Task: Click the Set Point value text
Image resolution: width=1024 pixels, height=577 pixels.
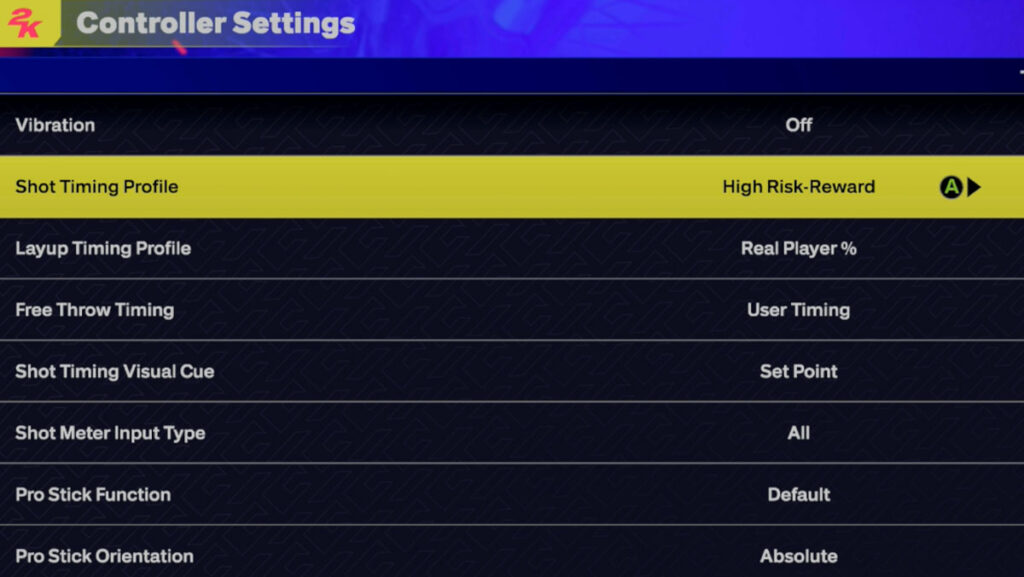Action: [x=797, y=371]
